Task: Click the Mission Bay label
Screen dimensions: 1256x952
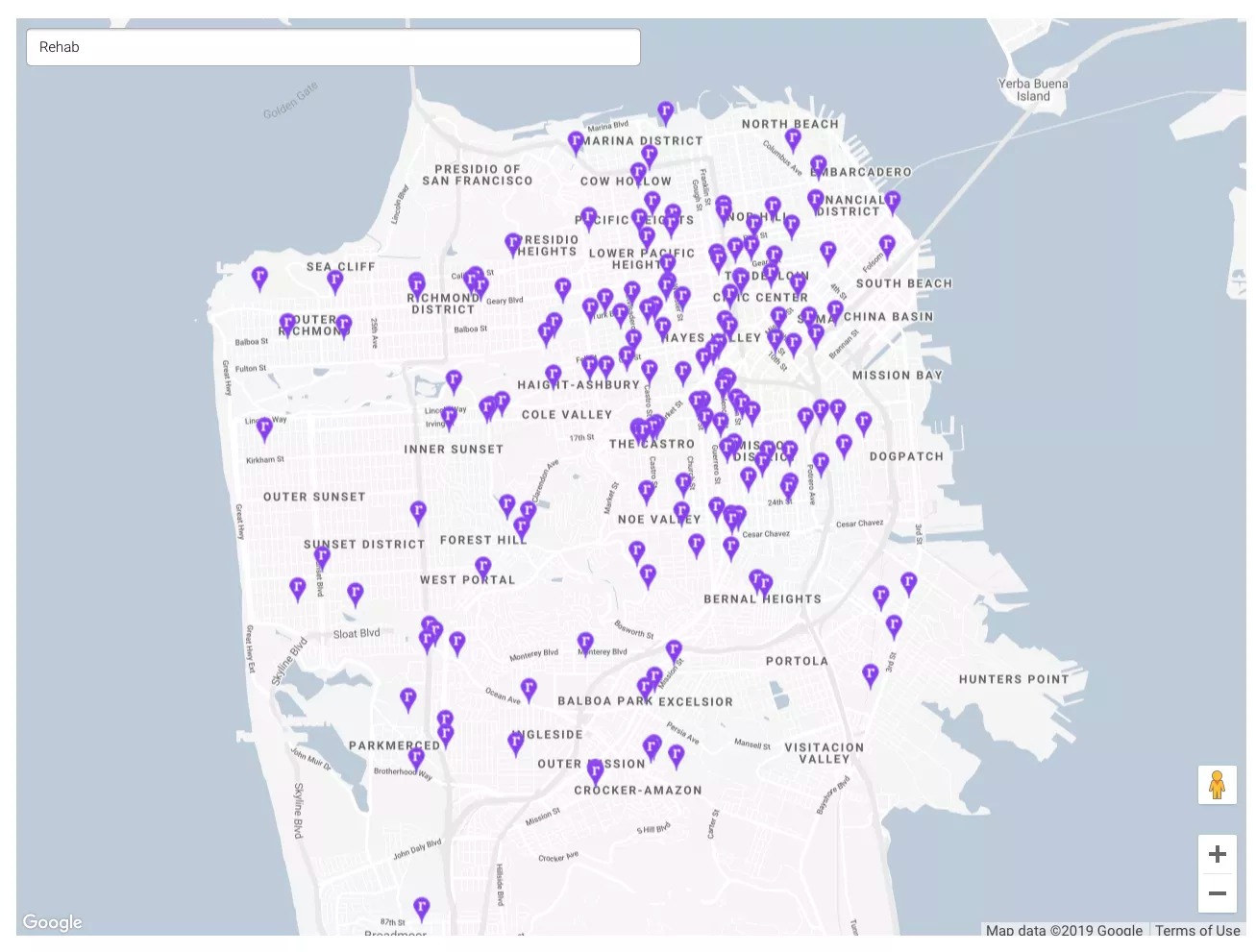Action: click(898, 376)
